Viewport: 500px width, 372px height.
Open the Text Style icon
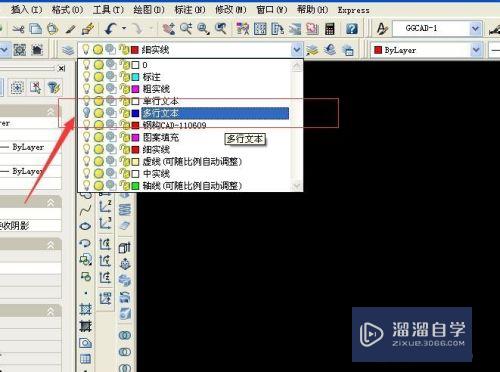pyautogui.click(x=382, y=29)
